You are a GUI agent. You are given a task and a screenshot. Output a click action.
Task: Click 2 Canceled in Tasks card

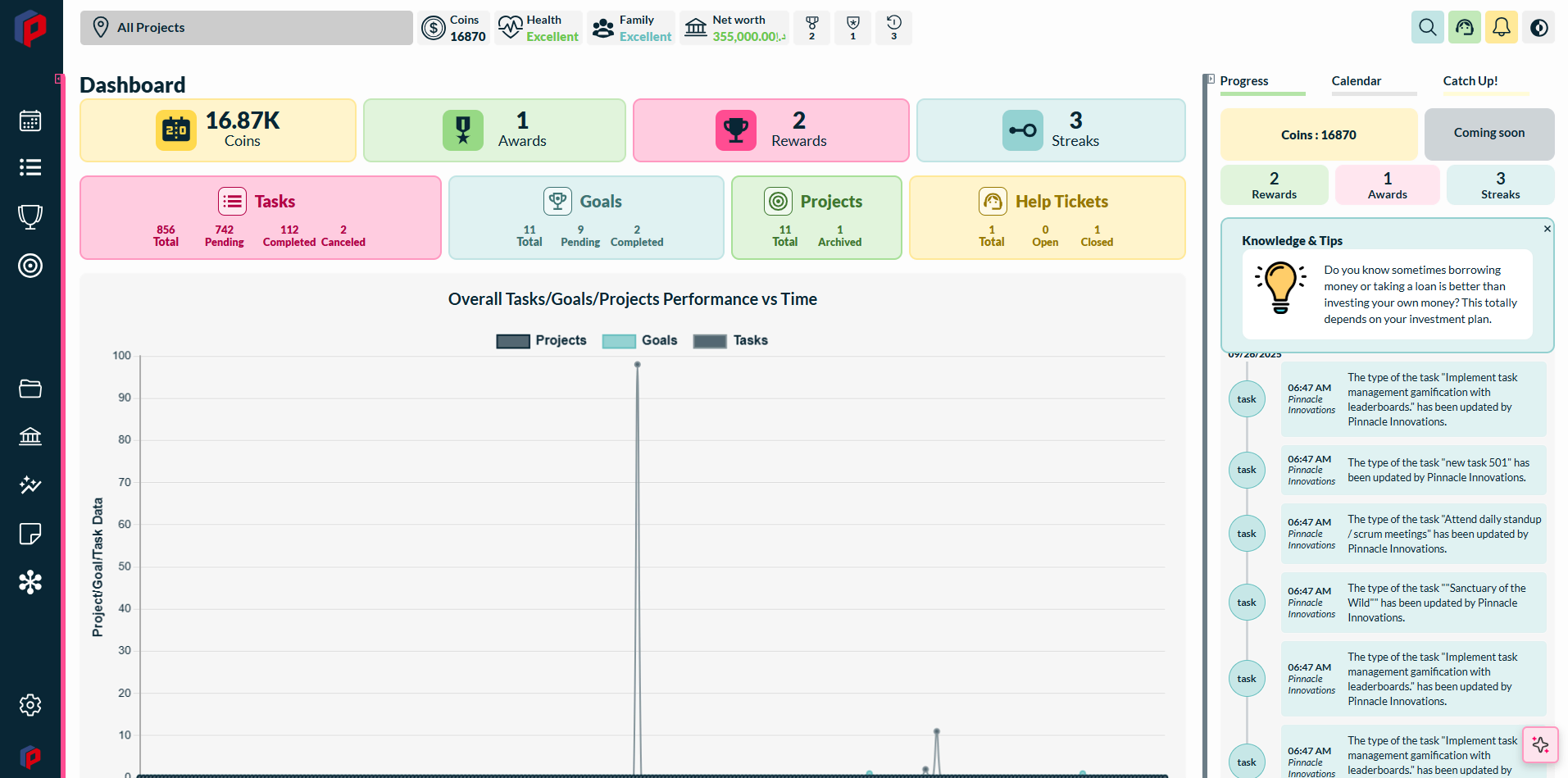[343, 236]
